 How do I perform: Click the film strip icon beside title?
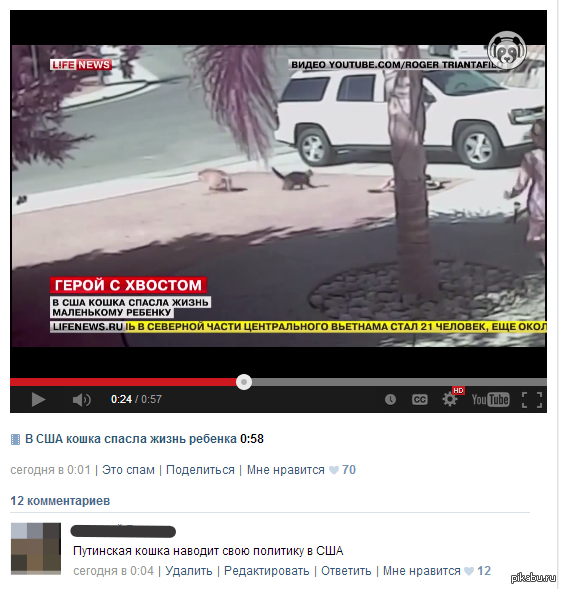click(x=15, y=439)
